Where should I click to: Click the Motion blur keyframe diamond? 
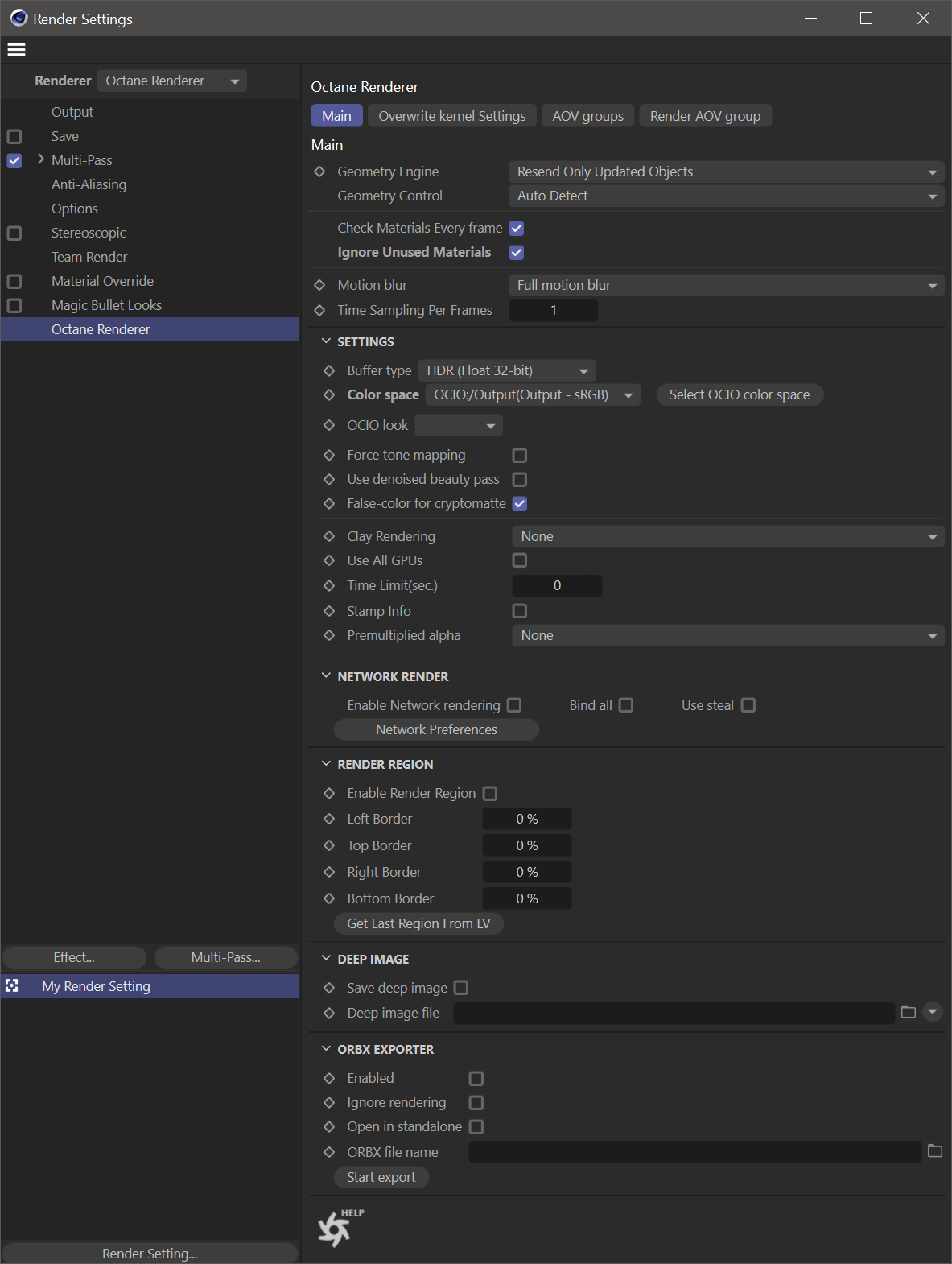tap(319, 285)
